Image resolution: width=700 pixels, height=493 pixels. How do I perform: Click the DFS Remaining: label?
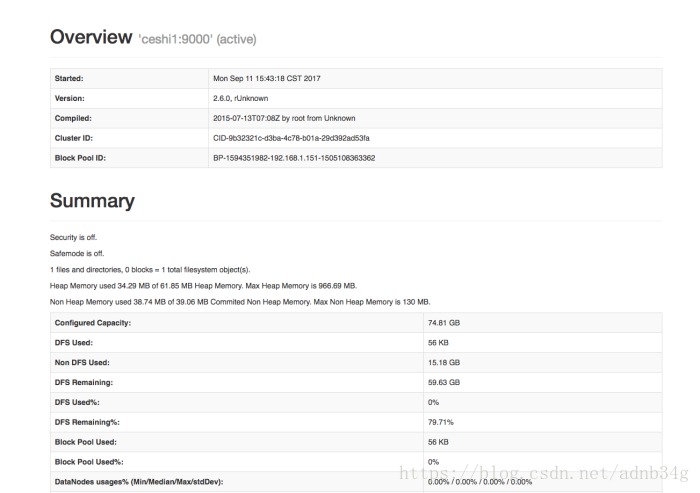tap(83, 382)
